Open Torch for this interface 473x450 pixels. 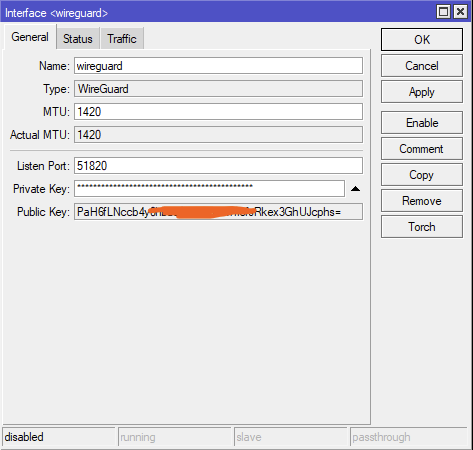[x=422, y=227]
